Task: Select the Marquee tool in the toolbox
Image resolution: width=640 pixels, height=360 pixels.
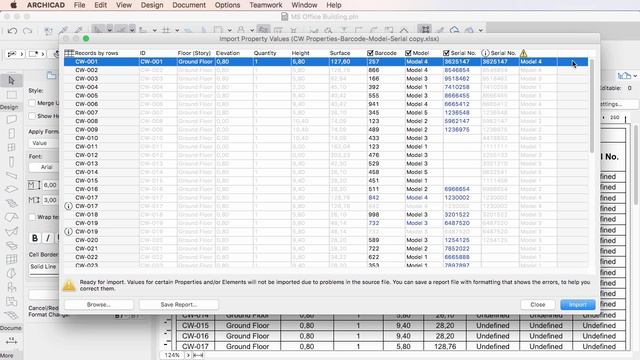Action: pyautogui.click(x=11, y=95)
